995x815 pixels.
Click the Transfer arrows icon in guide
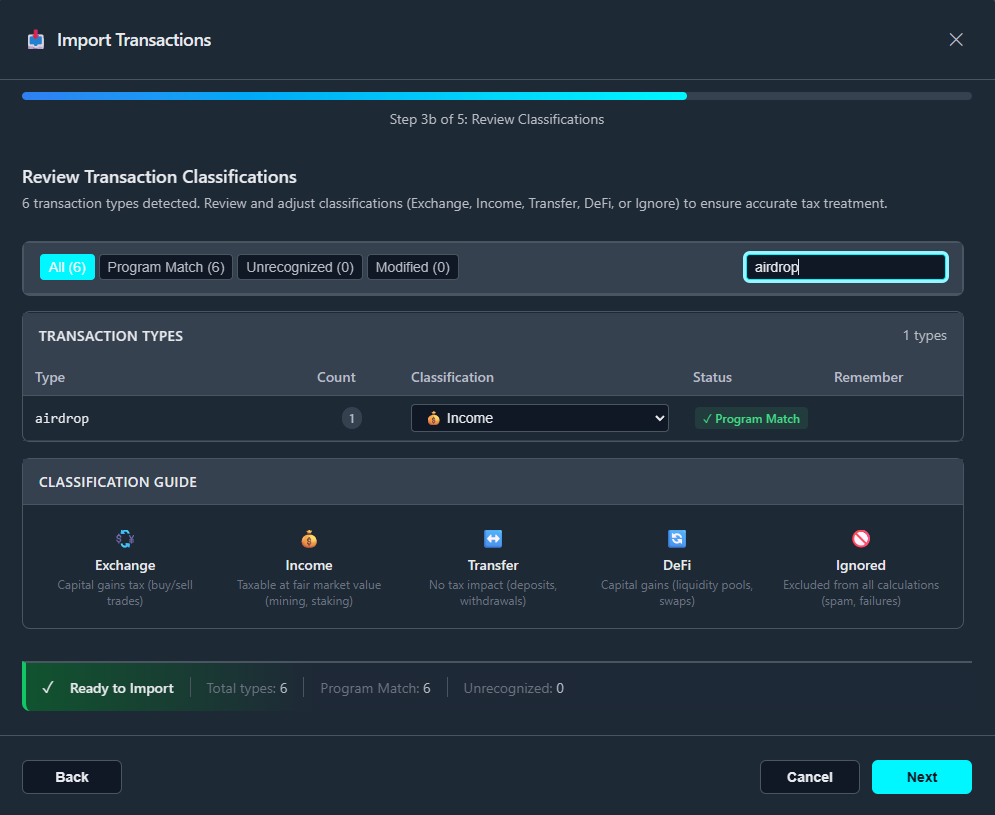pyautogui.click(x=493, y=539)
